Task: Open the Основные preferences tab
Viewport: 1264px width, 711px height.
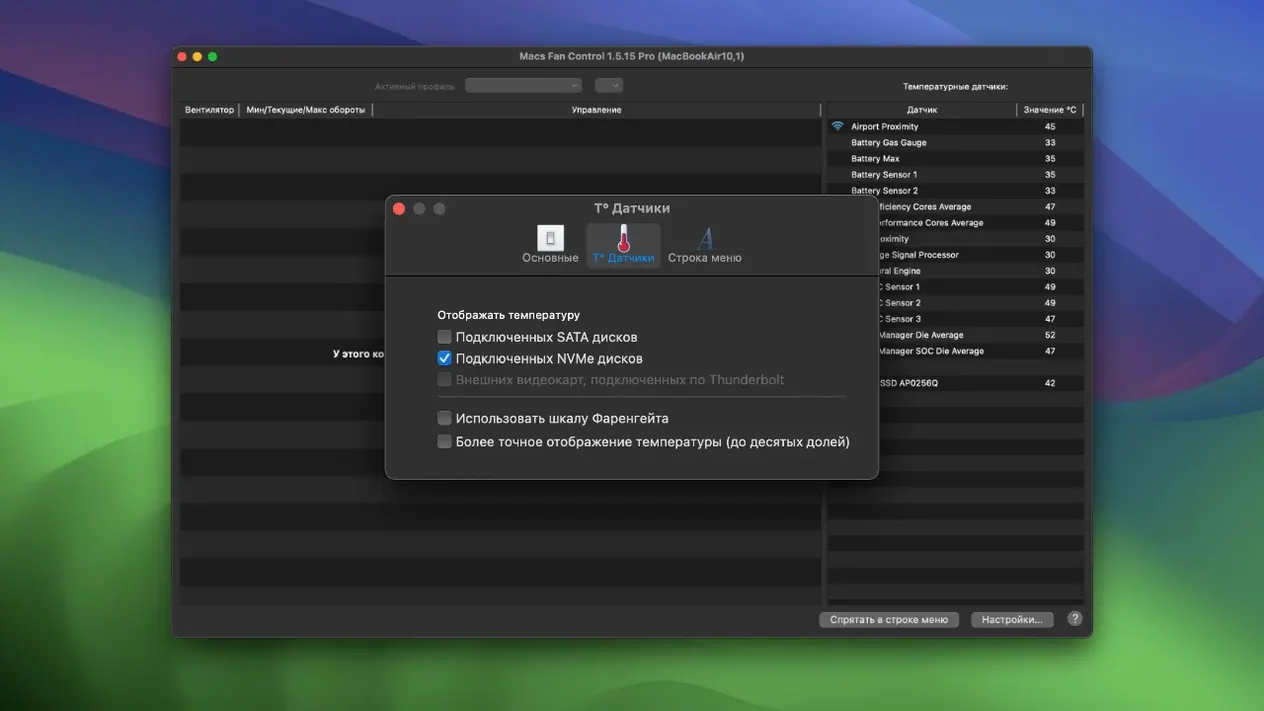Action: coord(550,245)
